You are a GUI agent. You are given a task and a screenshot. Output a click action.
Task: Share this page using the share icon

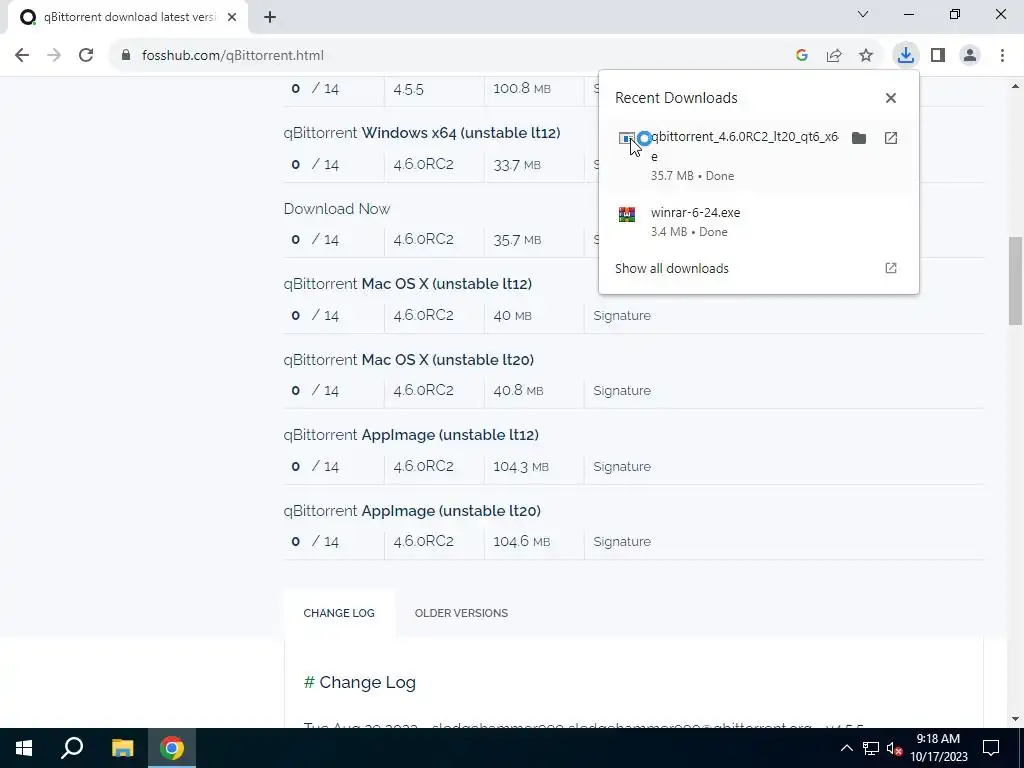834,56
